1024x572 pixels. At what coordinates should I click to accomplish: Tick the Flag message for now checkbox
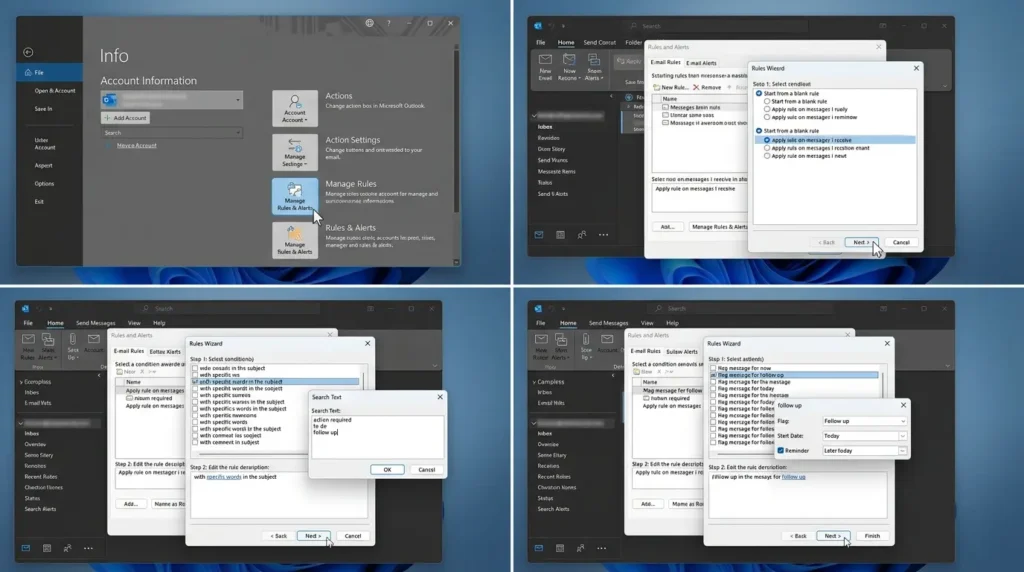[713, 368]
